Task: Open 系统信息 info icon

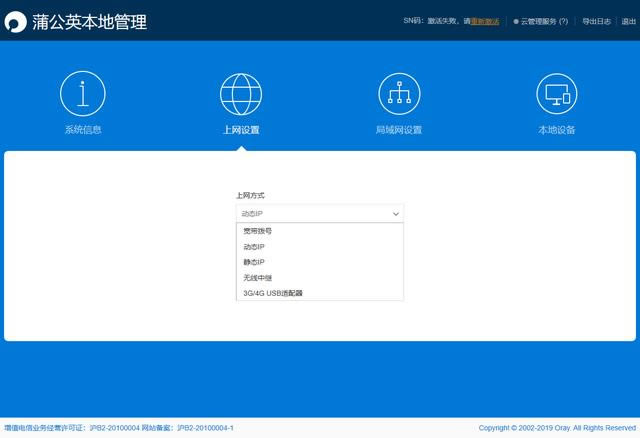Action: (x=83, y=93)
